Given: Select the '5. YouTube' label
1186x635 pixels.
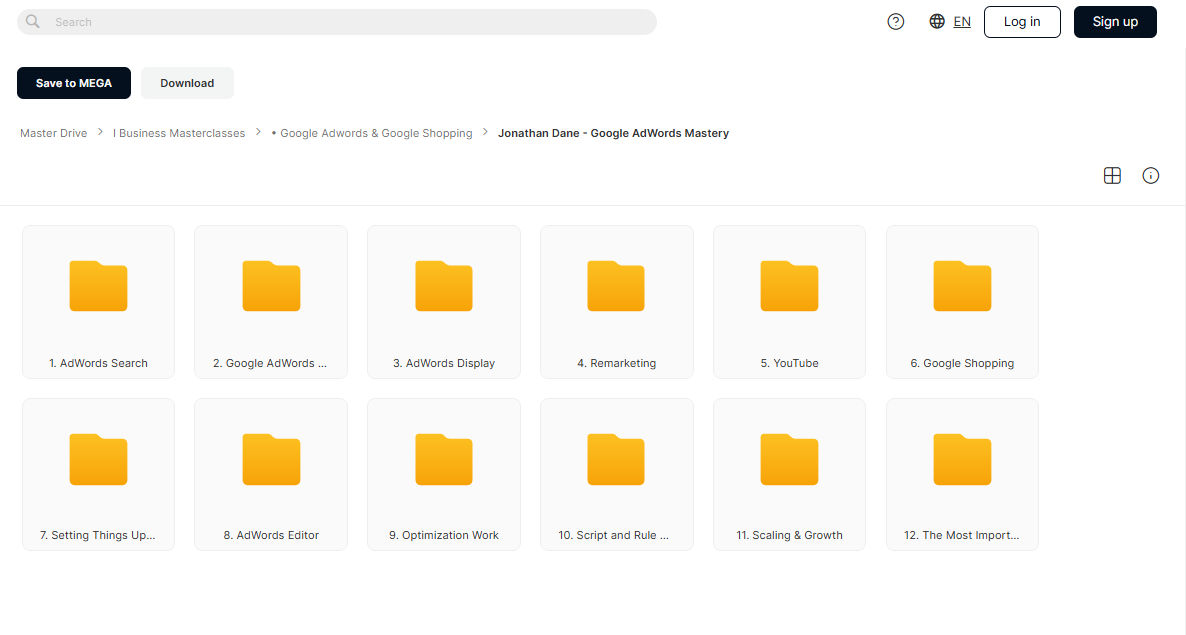Looking at the screenshot, I should pos(790,363).
